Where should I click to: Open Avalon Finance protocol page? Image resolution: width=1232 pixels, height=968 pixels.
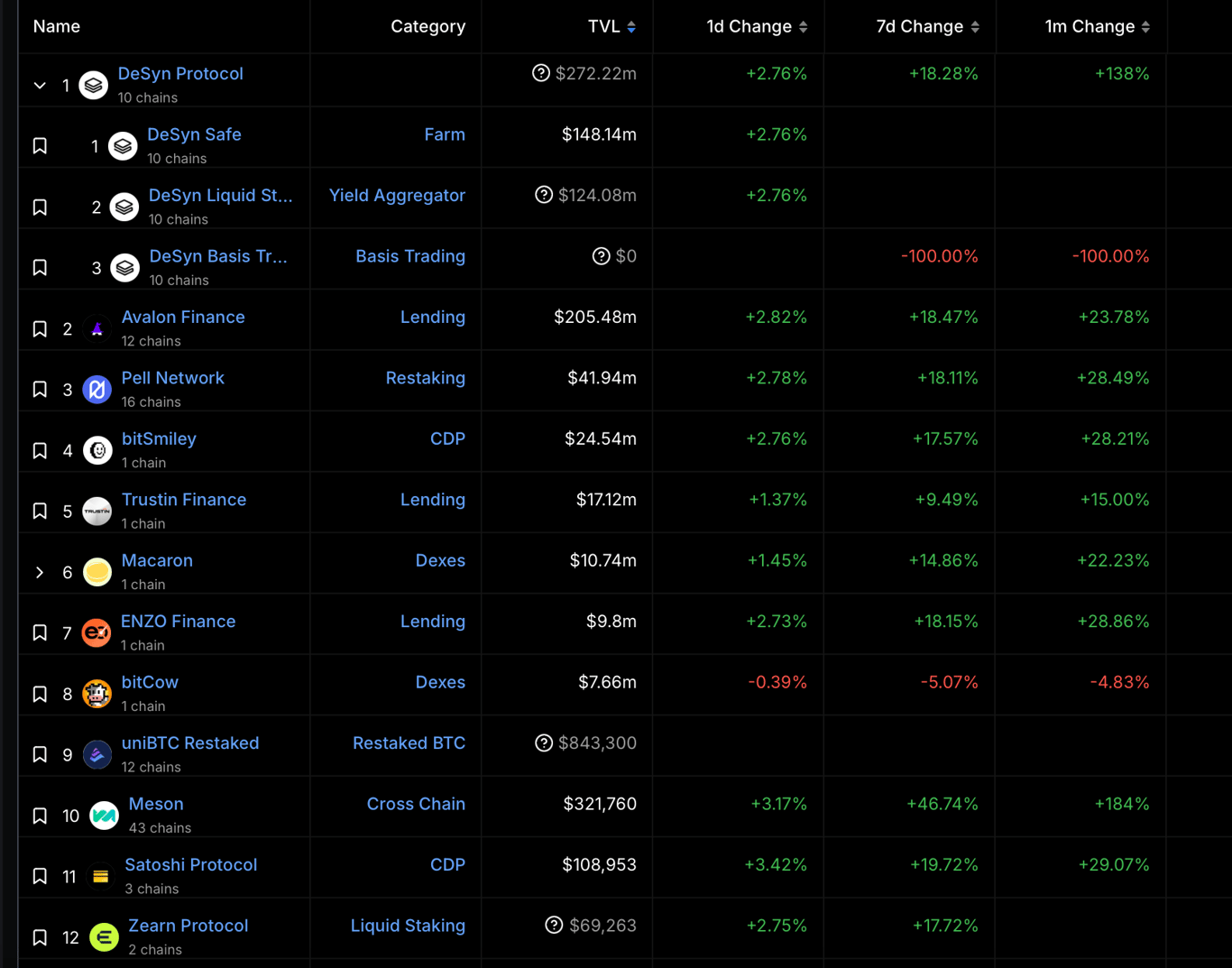tap(183, 318)
